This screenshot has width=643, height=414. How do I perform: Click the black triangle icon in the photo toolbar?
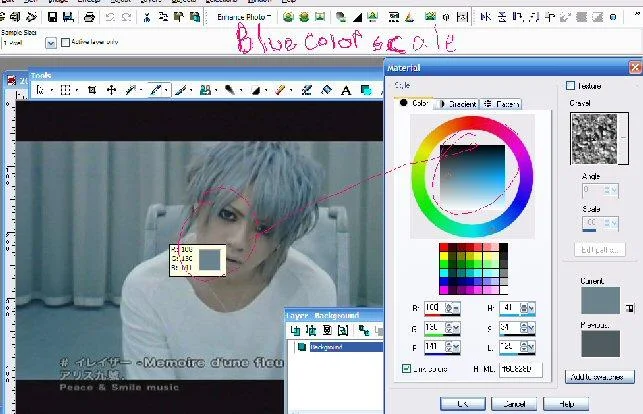tap(357, 17)
